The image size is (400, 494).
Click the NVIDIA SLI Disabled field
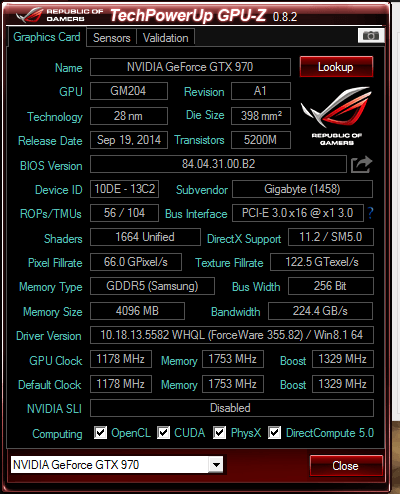click(232, 408)
